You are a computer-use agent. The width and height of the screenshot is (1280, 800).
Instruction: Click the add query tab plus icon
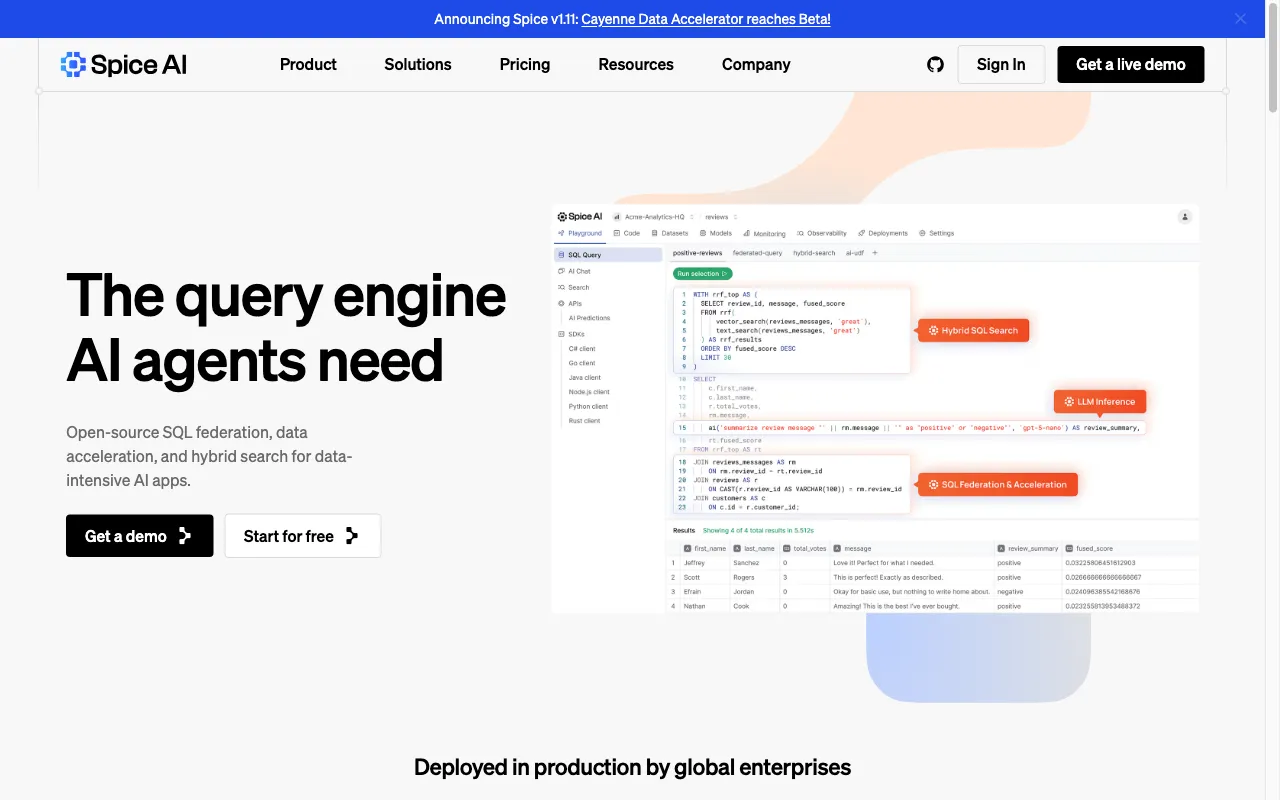pos(875,253)
